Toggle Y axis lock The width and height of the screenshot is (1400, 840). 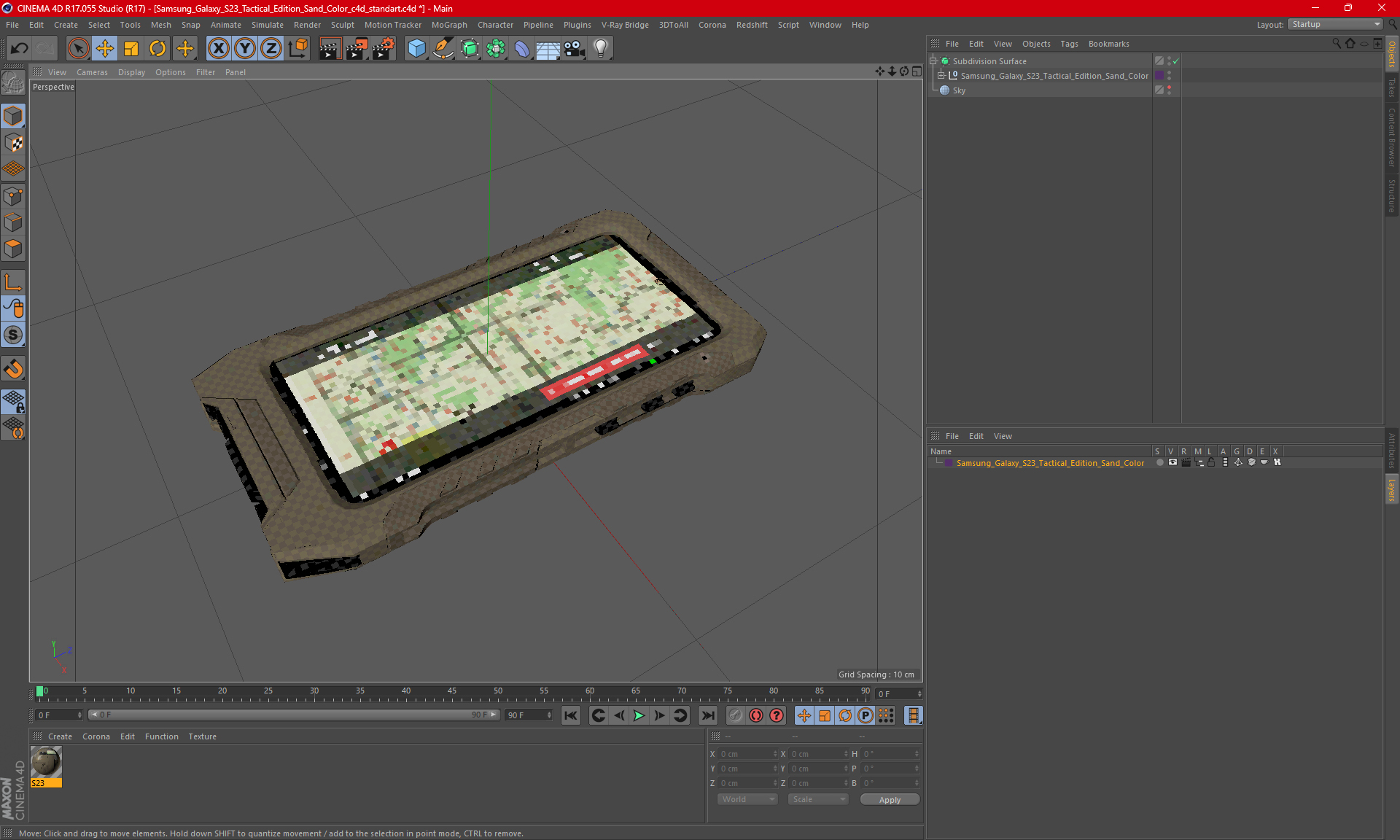click(245, 49)
